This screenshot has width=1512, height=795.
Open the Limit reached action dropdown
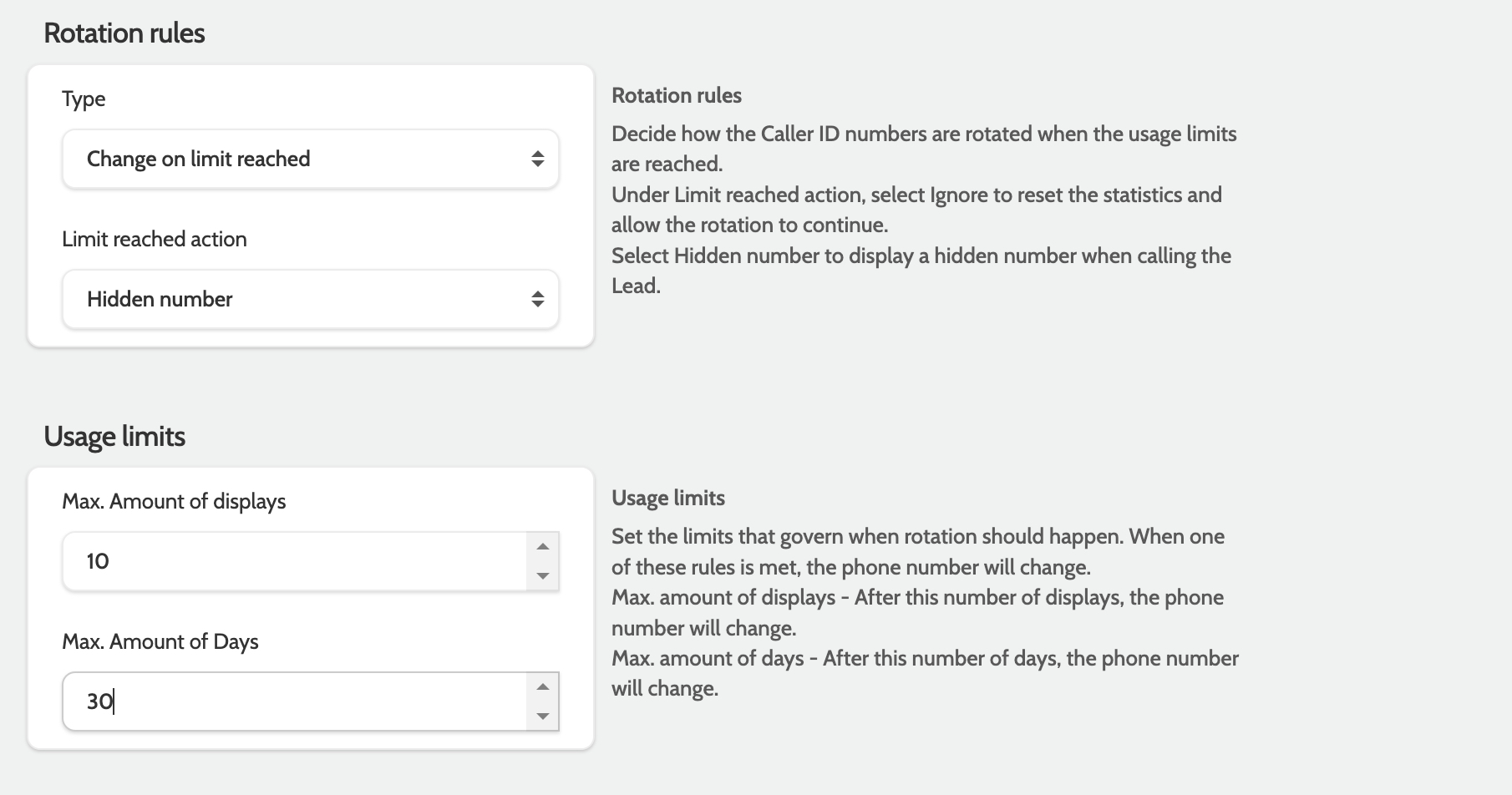click(x=310, y=299)
